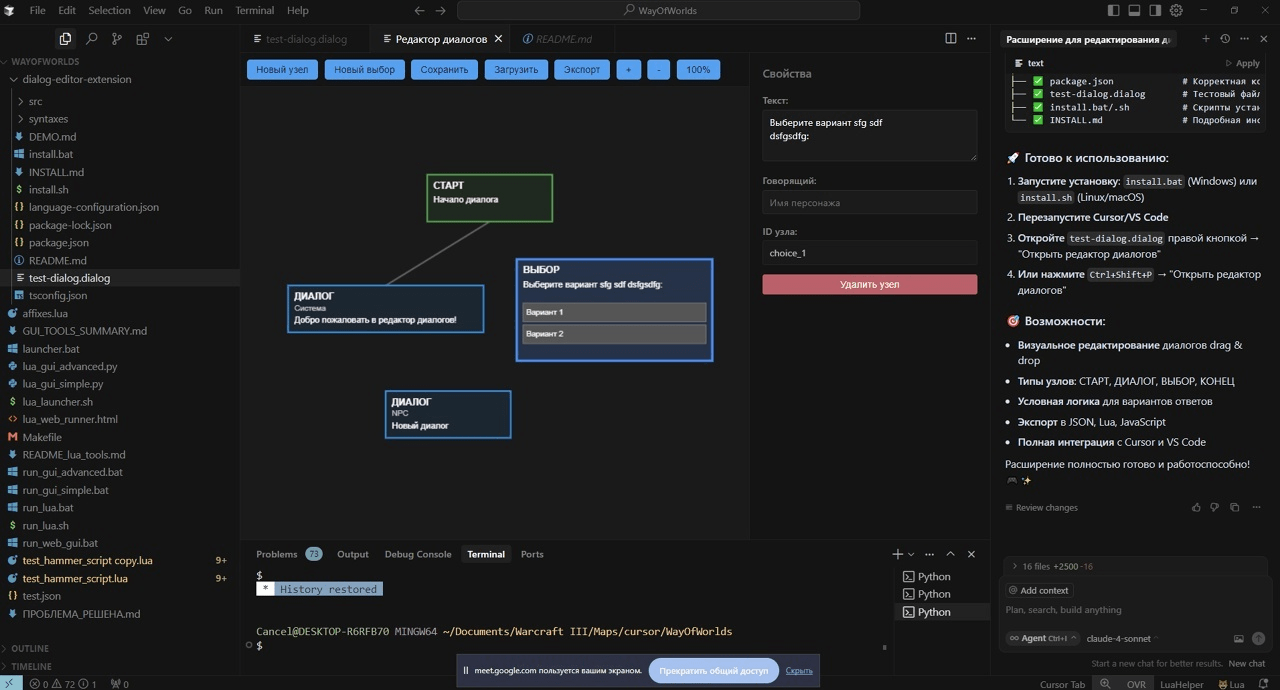The width and height of the screenshot is (1280, 690).
Task: Close the AI chat panel
Action: [1264, 39]
